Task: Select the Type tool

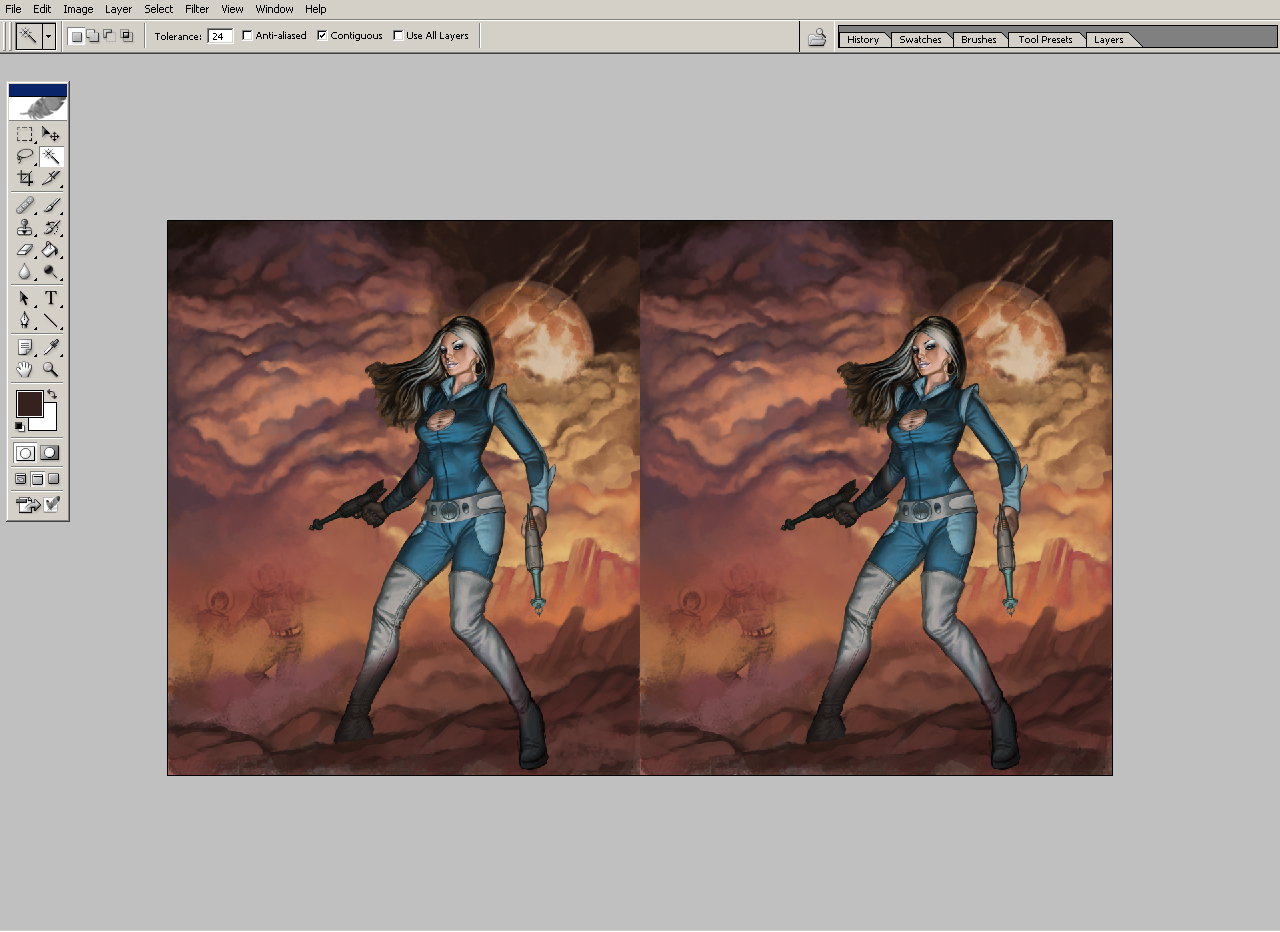Action: pos(51,298)
